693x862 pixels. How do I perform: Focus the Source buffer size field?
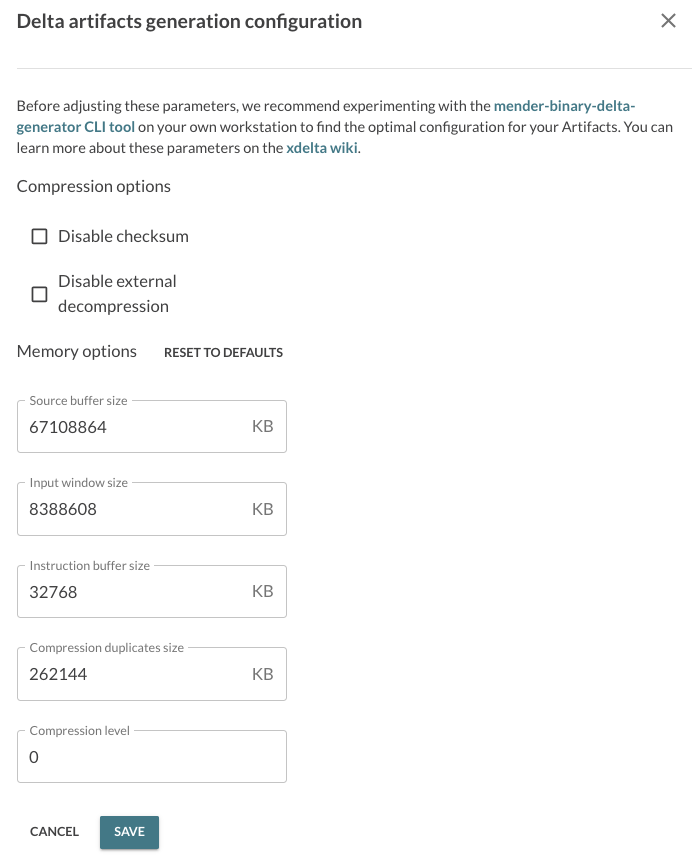(130, 427)
